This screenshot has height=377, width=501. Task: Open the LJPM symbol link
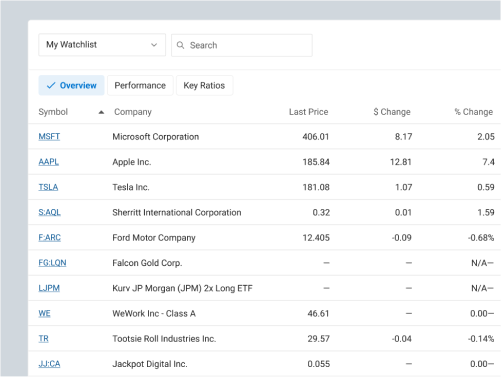49,288
